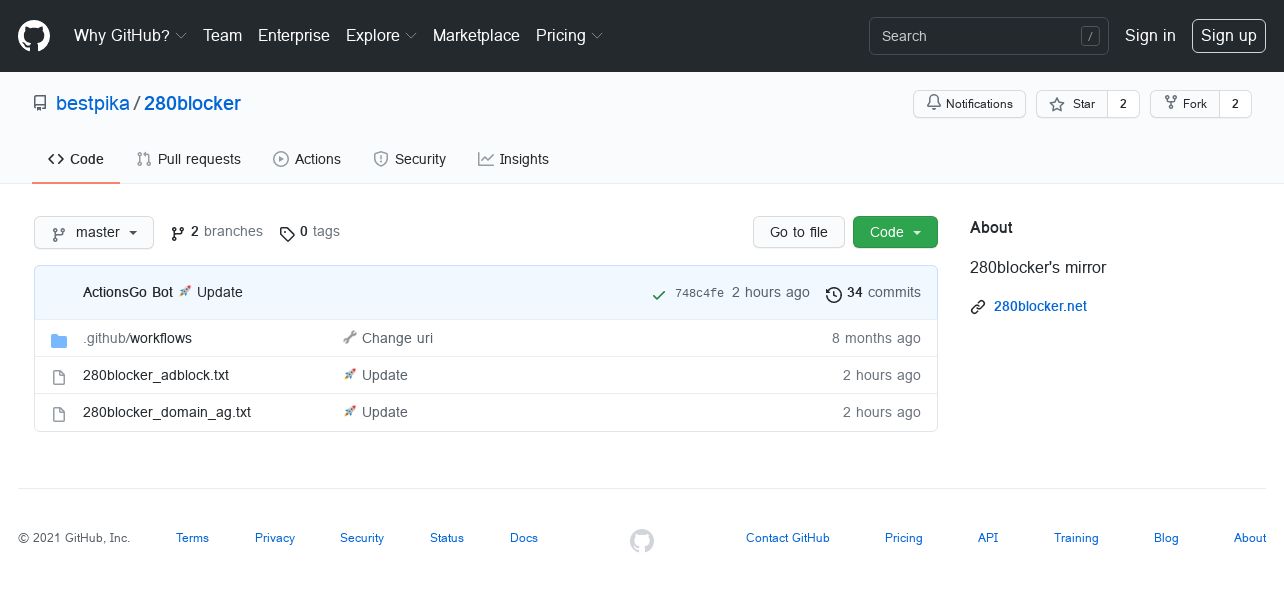Click the slash shortcut icon in search box
Viewport: 1284px width, 601px height.
coord(1090,36)
